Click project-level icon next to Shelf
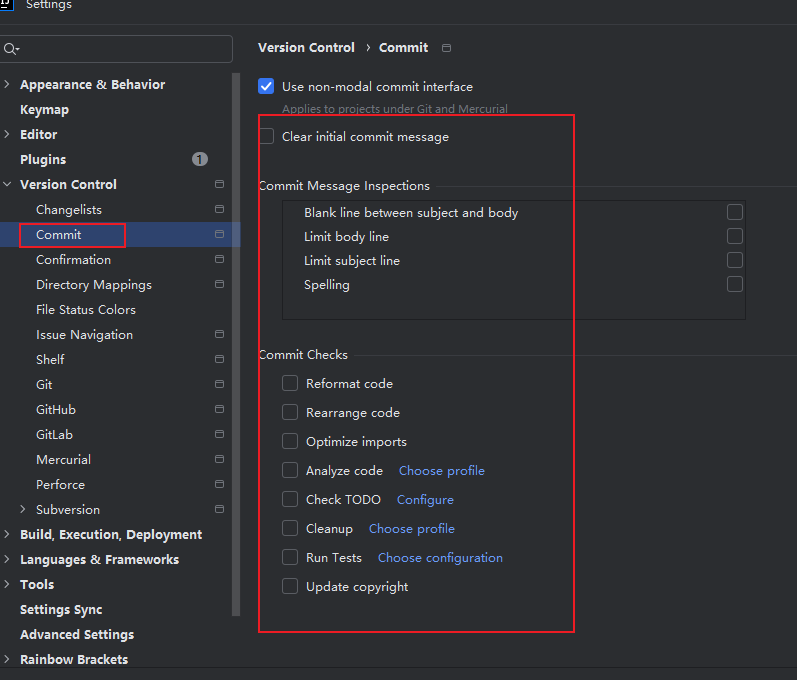The width and height of the screenshot is (797, 680). pyautogui.click(x=220, y=359)
